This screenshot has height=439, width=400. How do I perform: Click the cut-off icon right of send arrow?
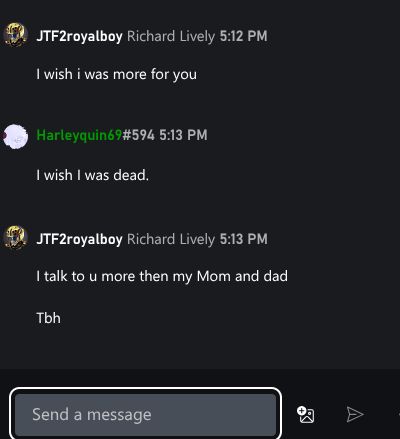(x=399, y=414)
